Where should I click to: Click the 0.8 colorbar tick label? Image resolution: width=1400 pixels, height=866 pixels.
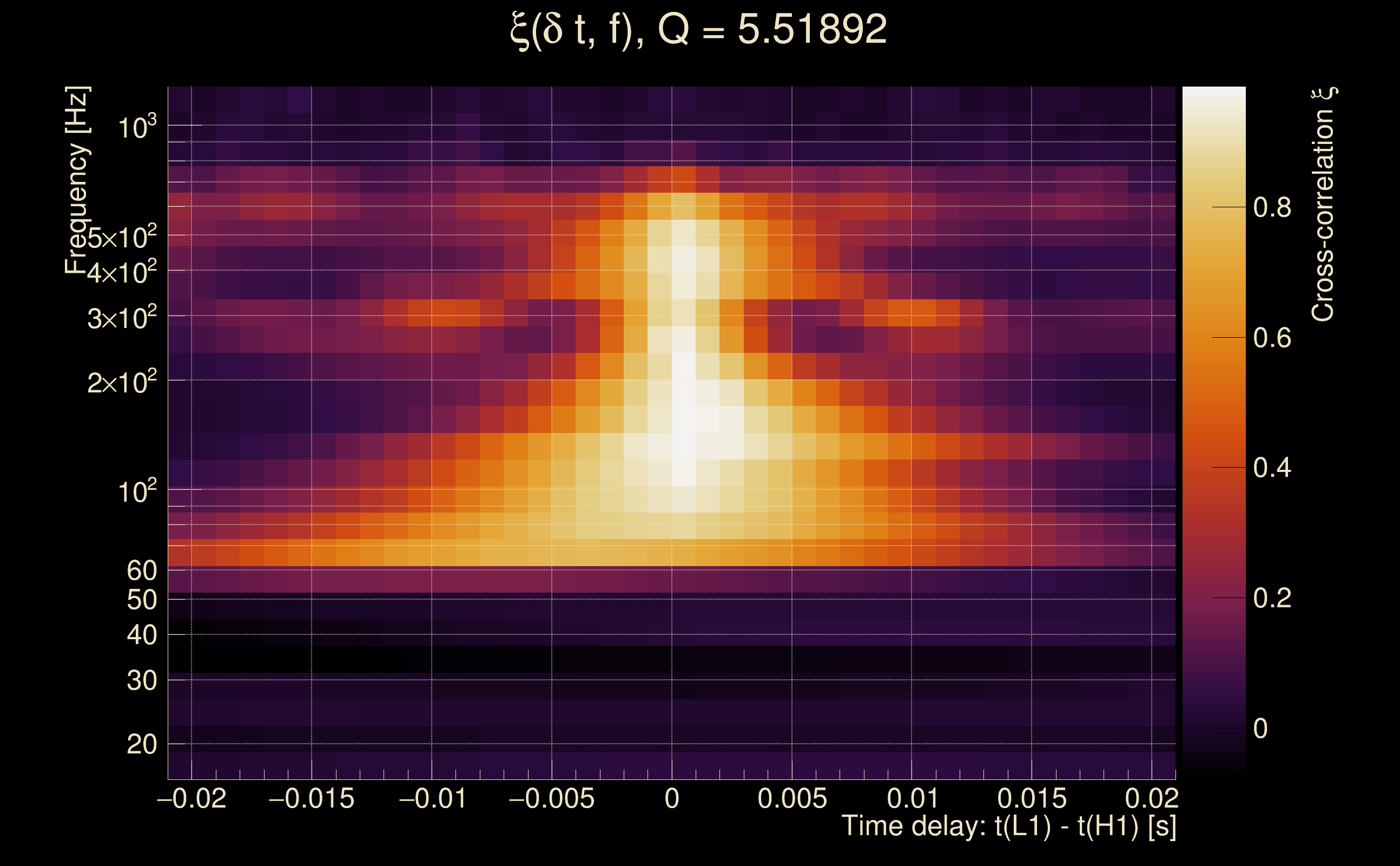[1272, 207]
